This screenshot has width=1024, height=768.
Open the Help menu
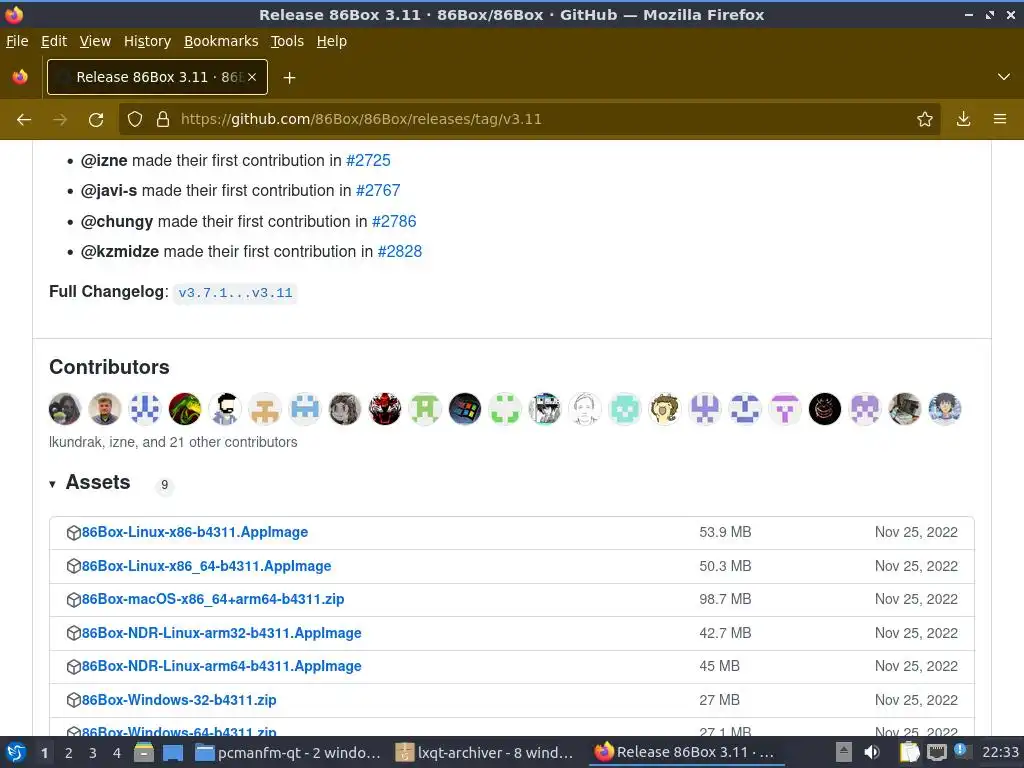(x=332, y=41)
